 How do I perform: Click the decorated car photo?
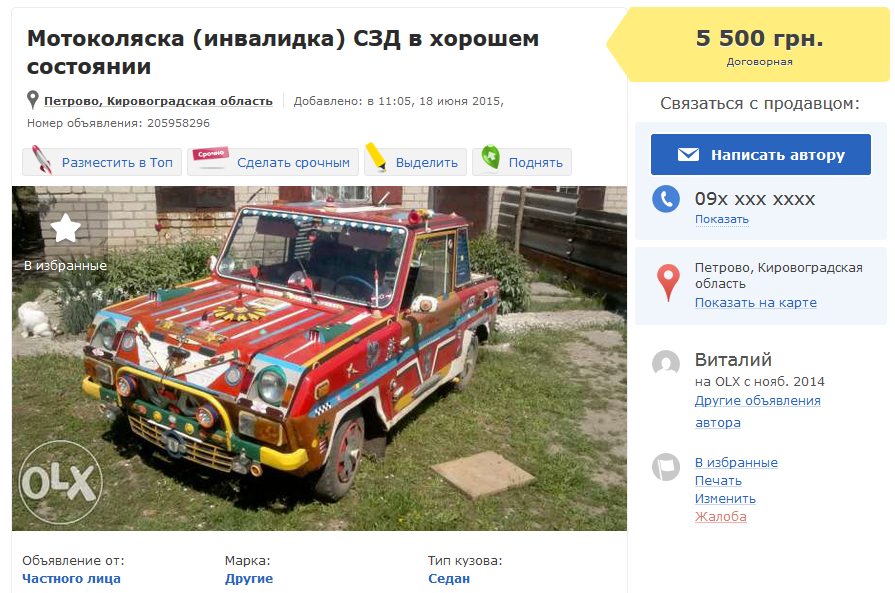point(319,358)
